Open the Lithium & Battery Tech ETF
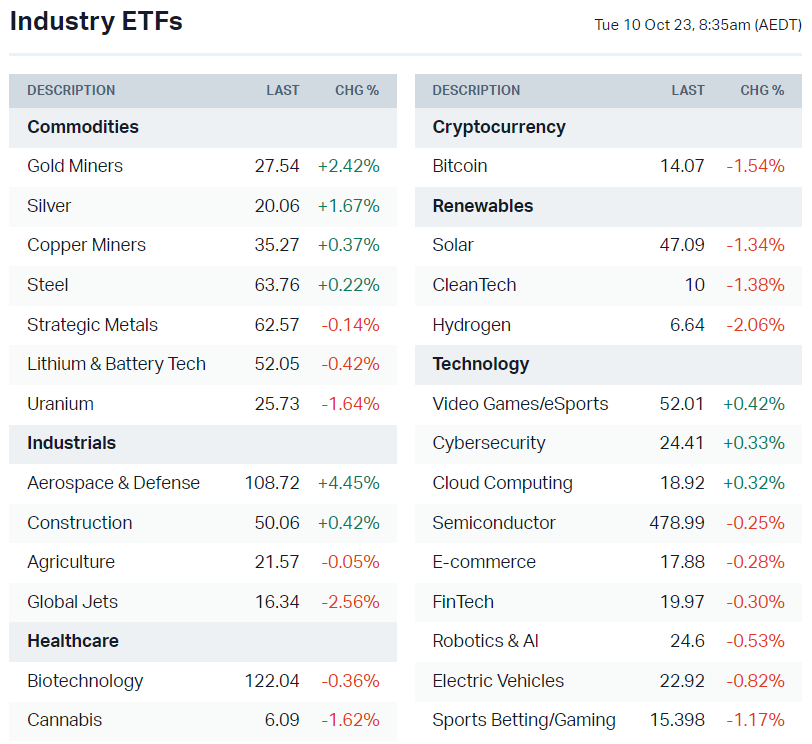812x744 pixels. click(x=116, y=364)
